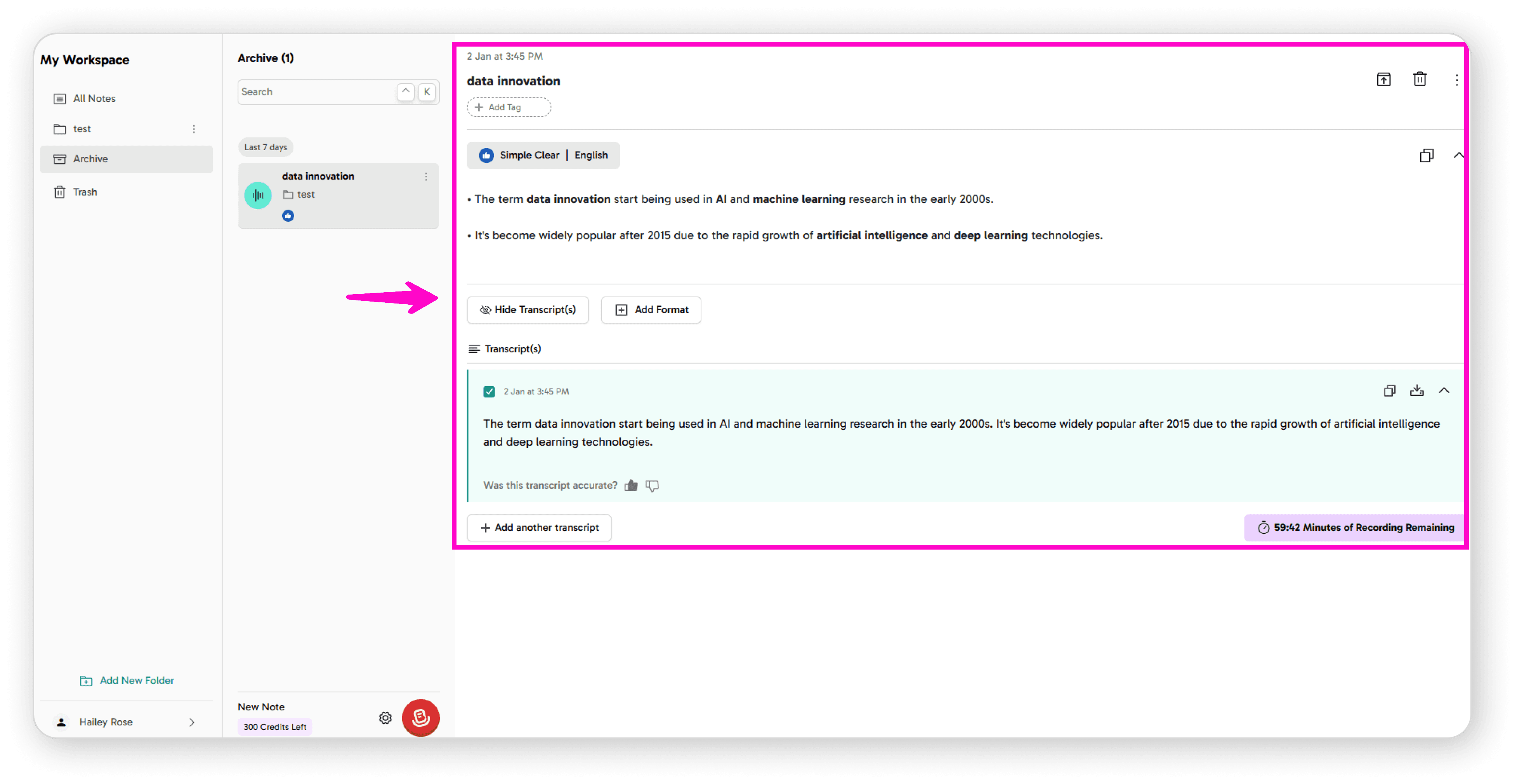Screen dimensions: 1517x784
Task: Uncheck the 2 Jan transcript checkbox
Action: 489,391
